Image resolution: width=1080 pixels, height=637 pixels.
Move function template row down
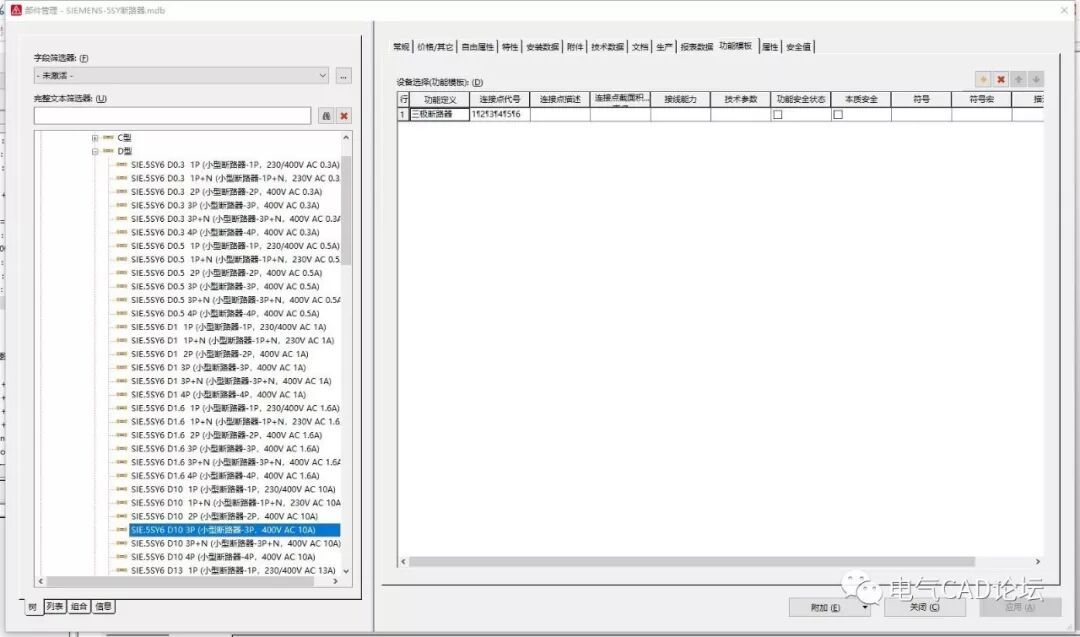tap(1036, 80)
